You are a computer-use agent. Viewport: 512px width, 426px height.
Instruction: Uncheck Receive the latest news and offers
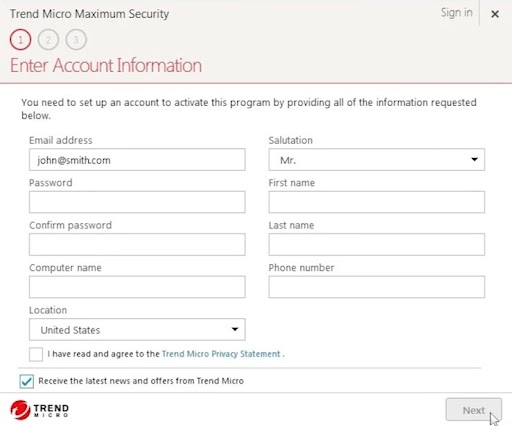pos(27,381)
